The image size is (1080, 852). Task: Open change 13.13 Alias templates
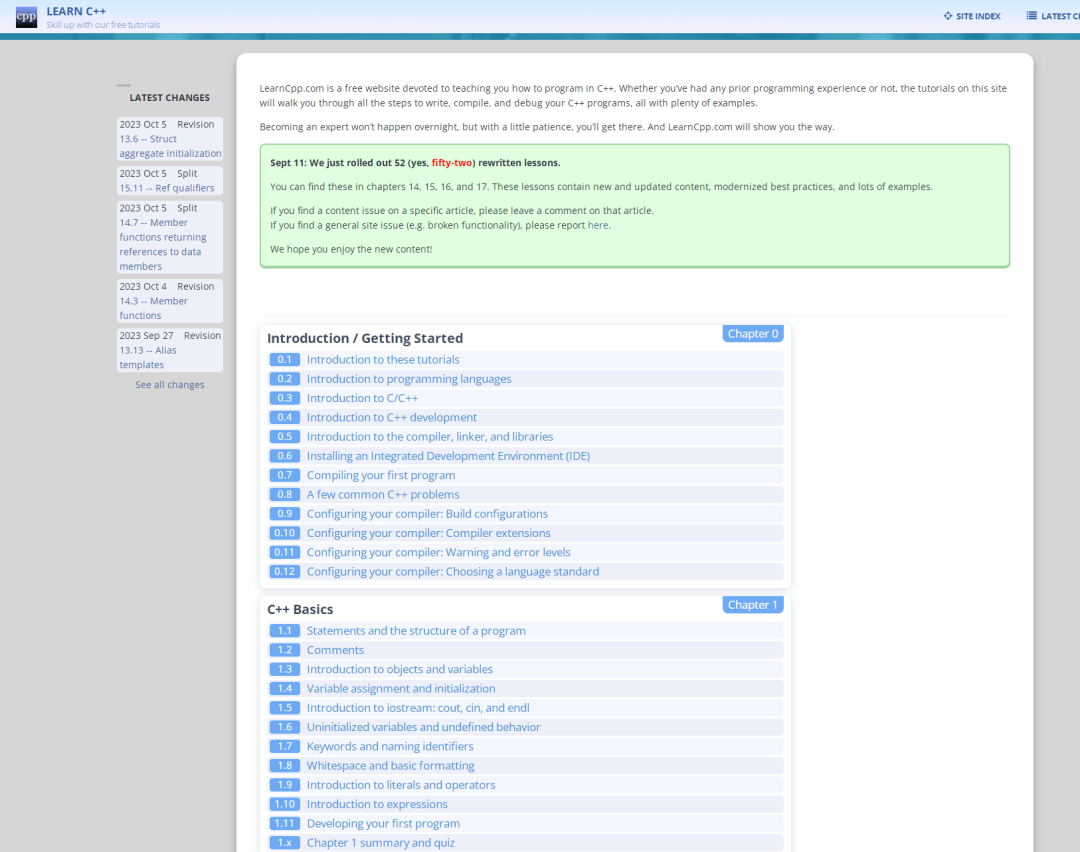148,357
